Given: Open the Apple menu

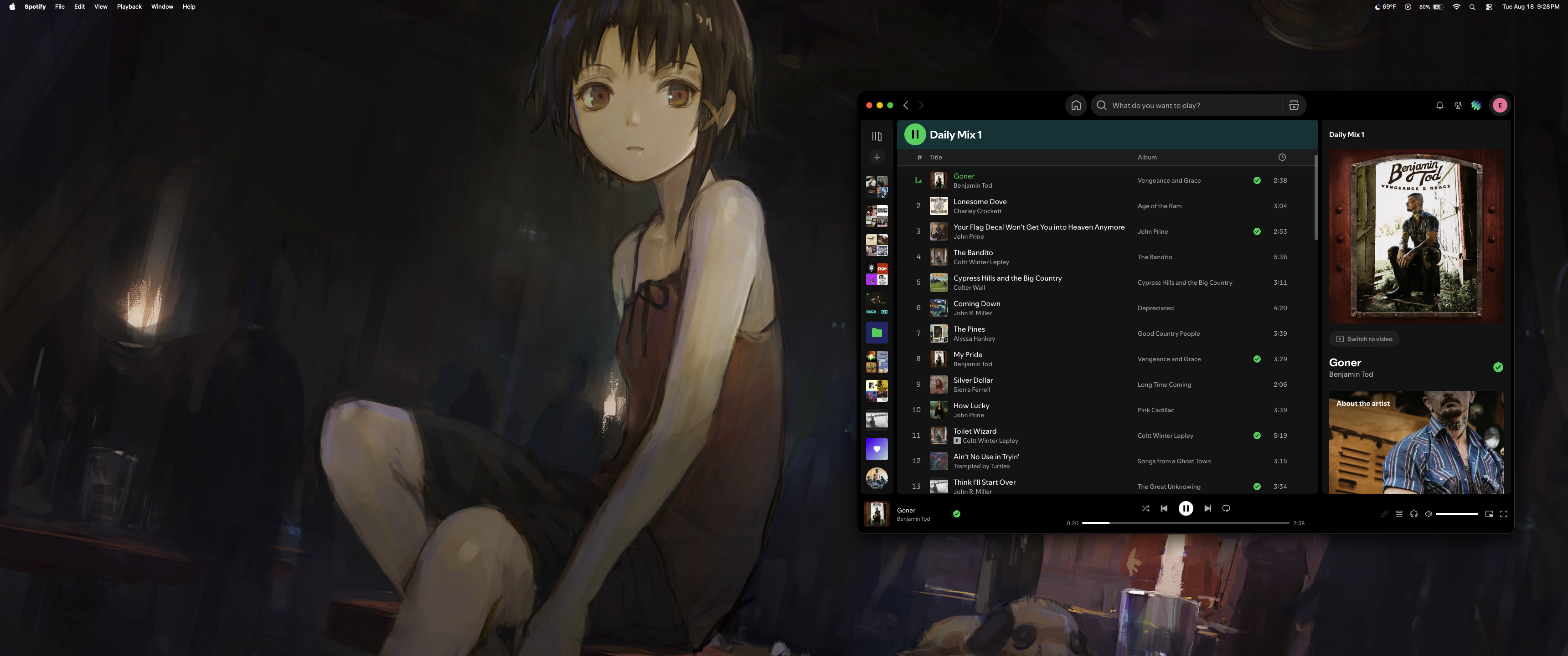Looking at the screenshot, I should pyautogui.click(x=12, y=7).
